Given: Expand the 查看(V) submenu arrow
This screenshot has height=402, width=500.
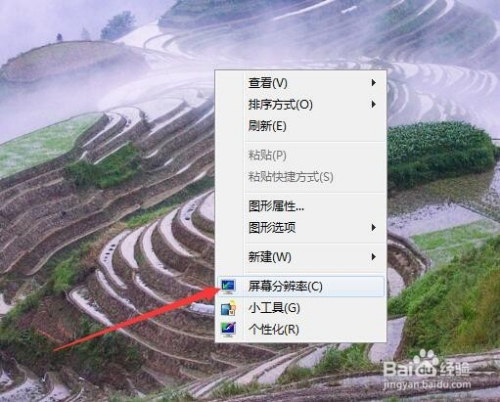Looking at the screenshot, I should 374,83.
